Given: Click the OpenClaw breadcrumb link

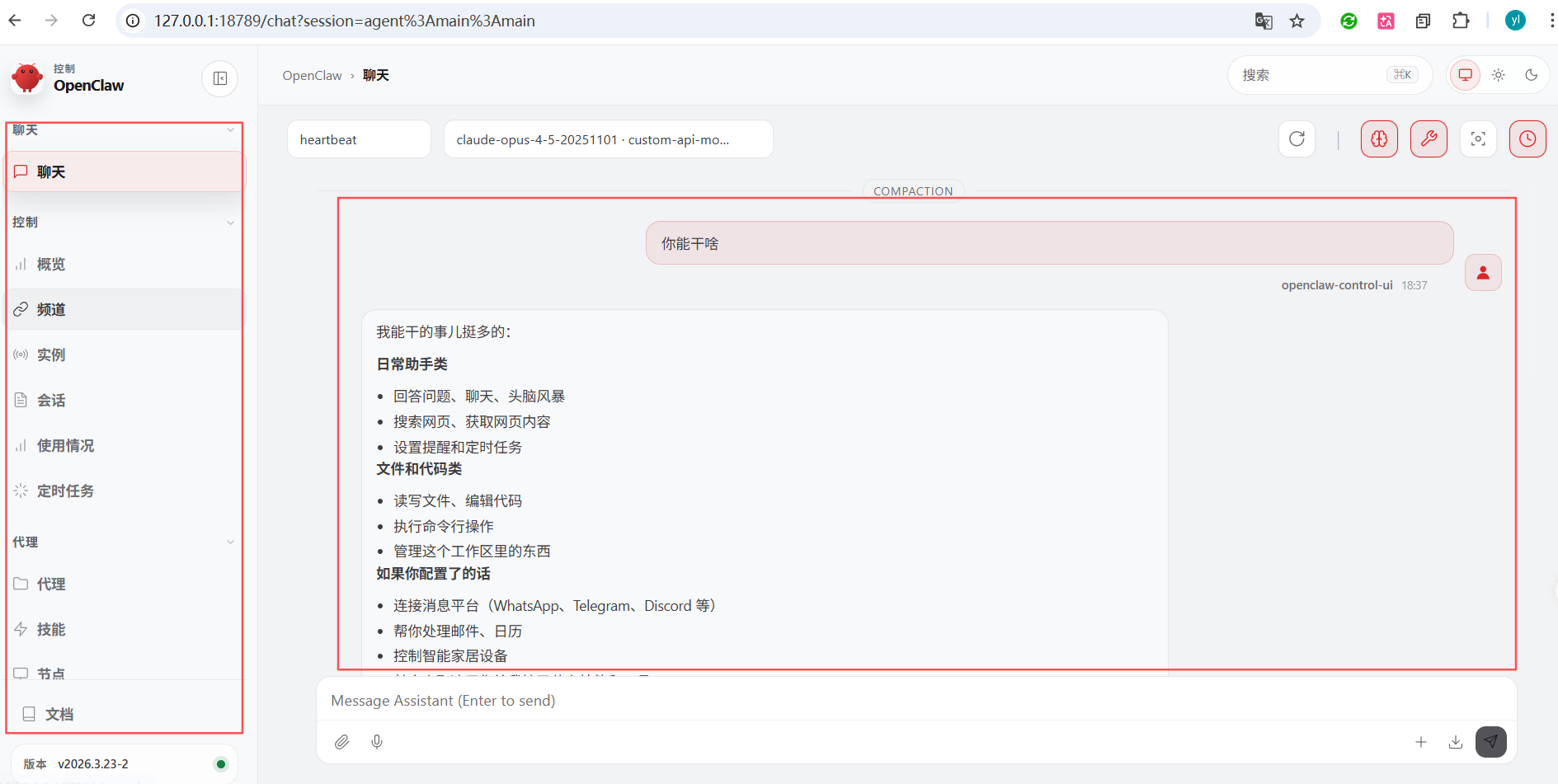Looking at the screenshot, I should point(312,74).
